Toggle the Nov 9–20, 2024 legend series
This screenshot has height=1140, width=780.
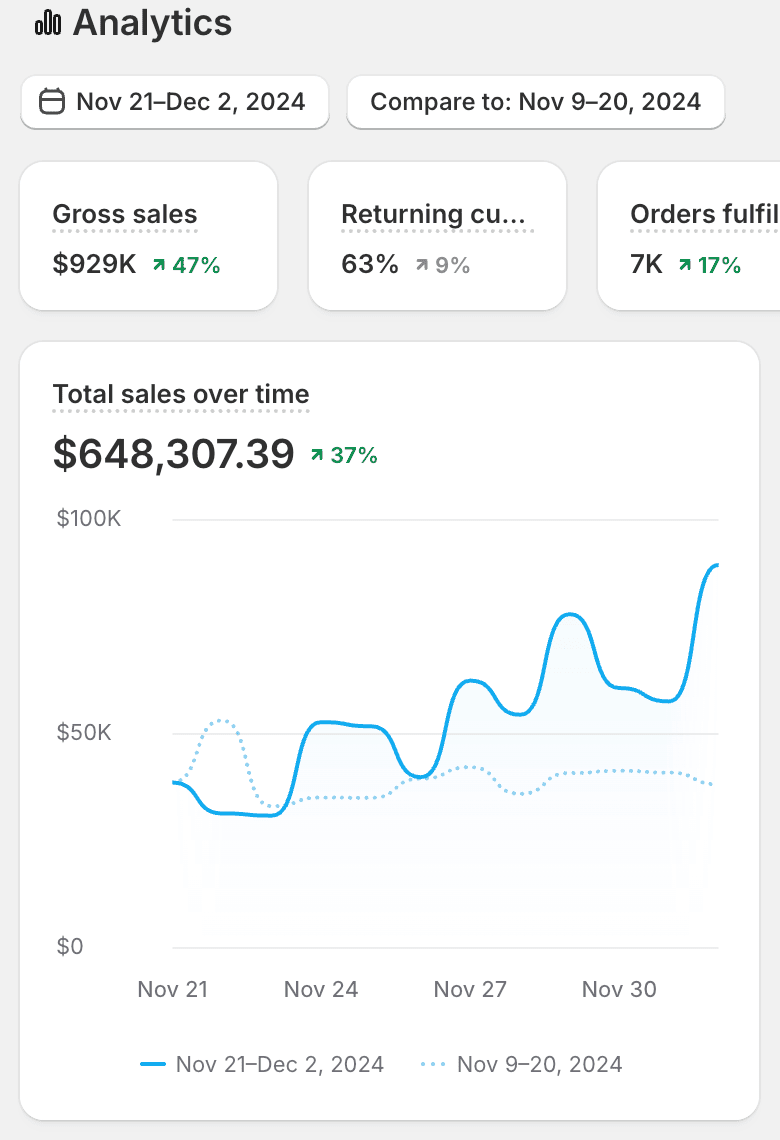coord(539,1065)
